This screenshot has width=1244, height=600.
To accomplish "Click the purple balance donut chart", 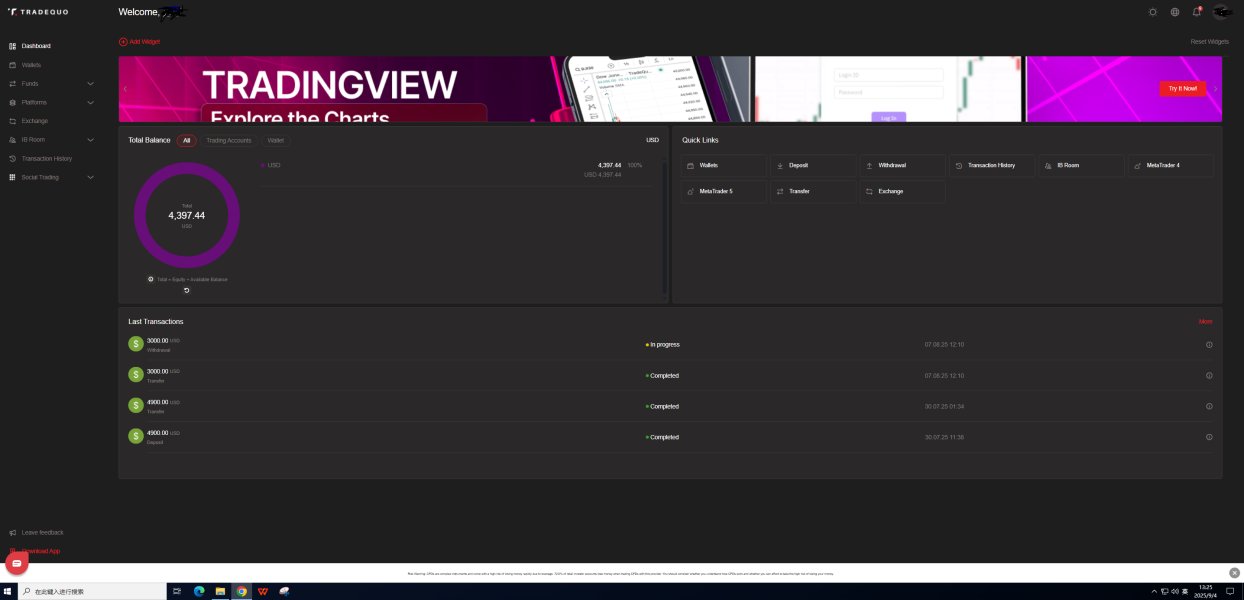I will coord(187,215).
